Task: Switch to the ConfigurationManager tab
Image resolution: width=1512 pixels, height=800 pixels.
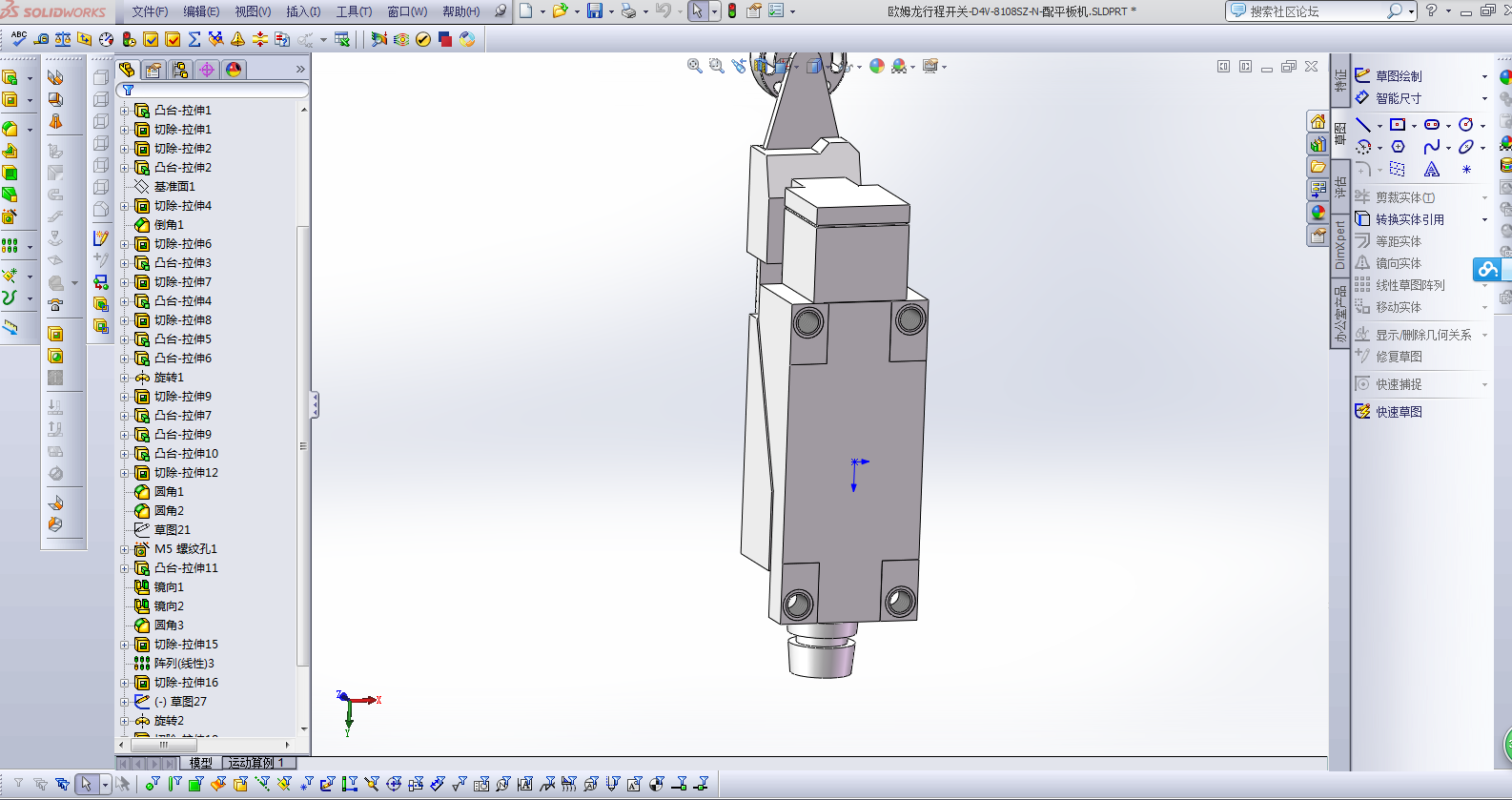Action: point(180,70)
